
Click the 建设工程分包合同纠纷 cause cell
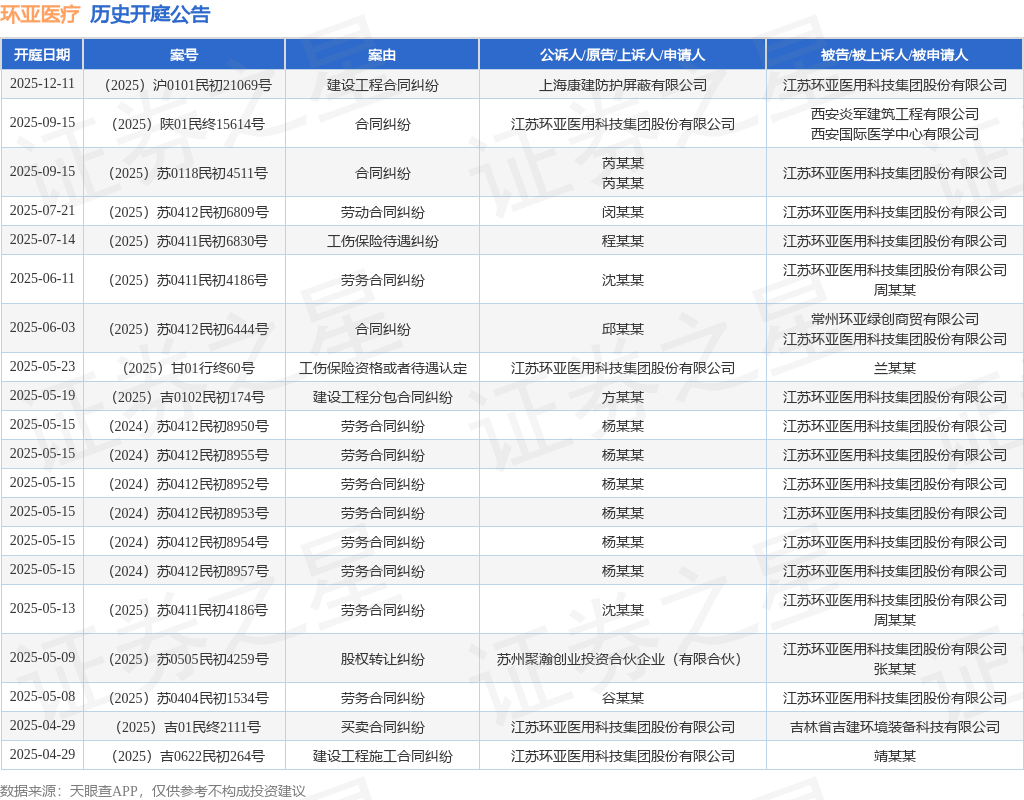click(x=383, y=397)
